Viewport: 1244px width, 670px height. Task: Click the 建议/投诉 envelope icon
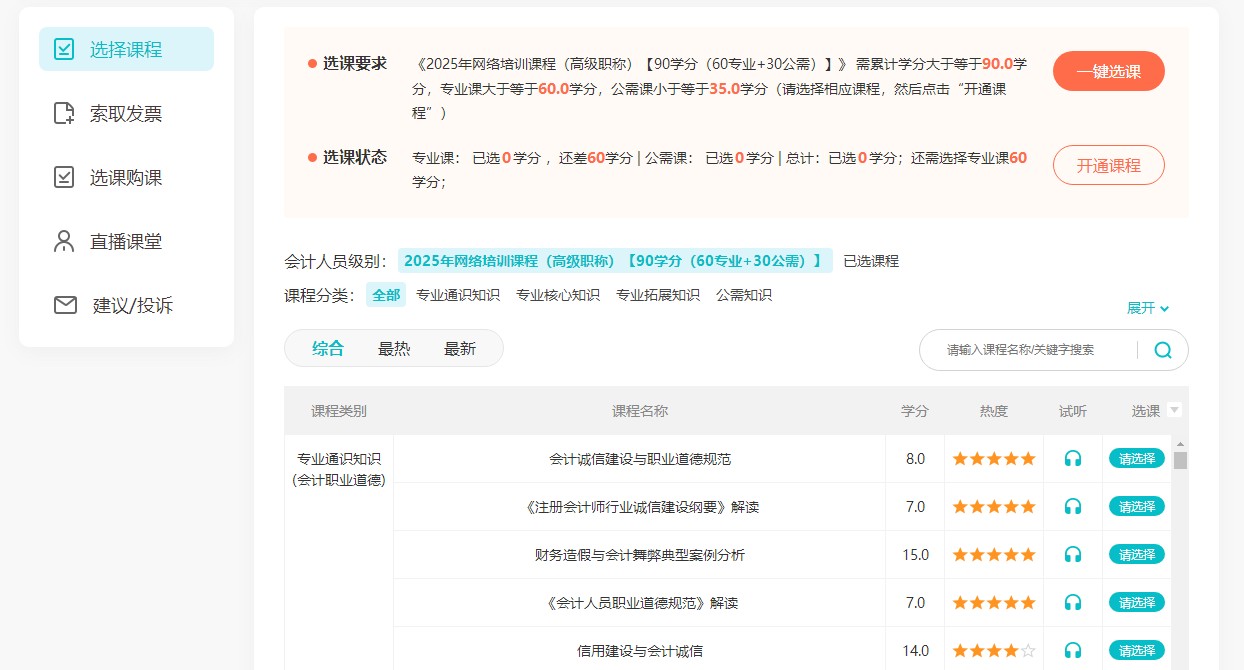click(x=64, y=305)
